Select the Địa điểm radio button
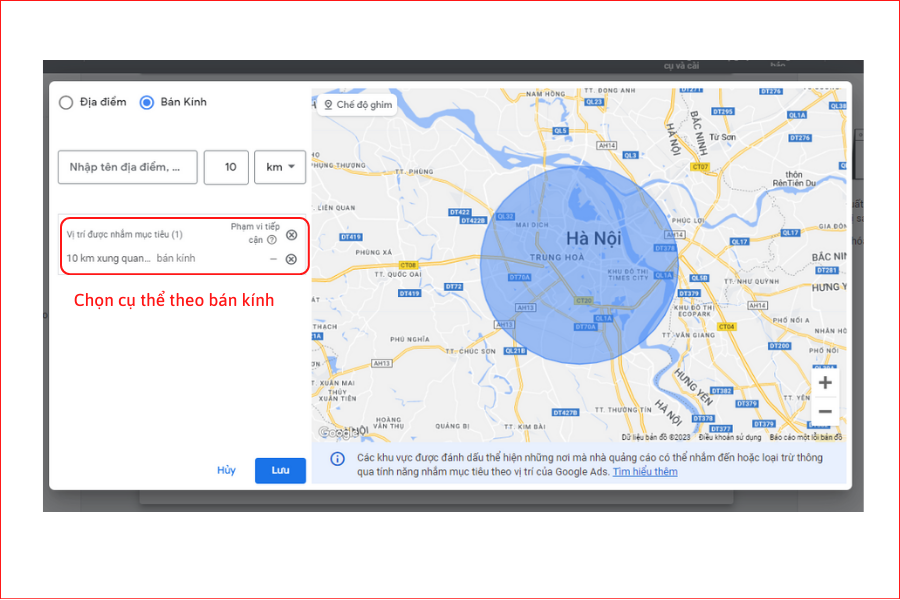Image resolution: width=900 pixels, height=600 pixels. [x=66, y=102]
